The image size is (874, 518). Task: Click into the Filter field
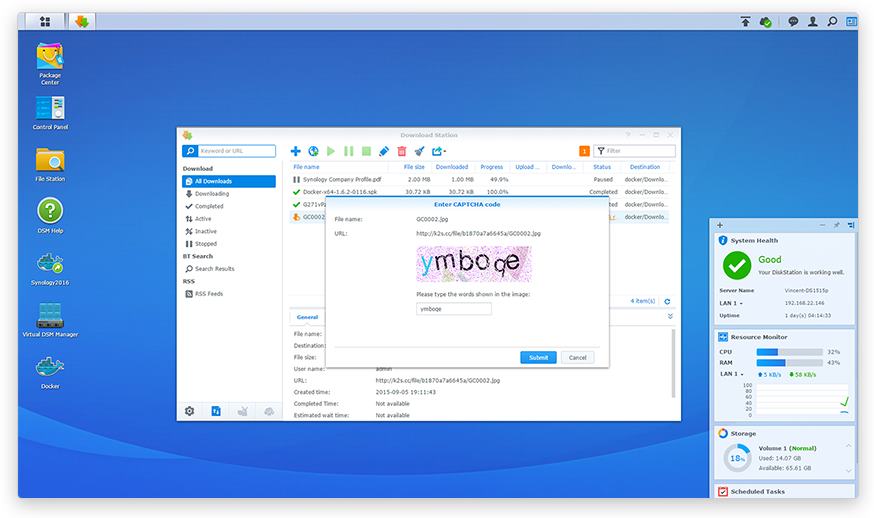click(x=634, y=151)
